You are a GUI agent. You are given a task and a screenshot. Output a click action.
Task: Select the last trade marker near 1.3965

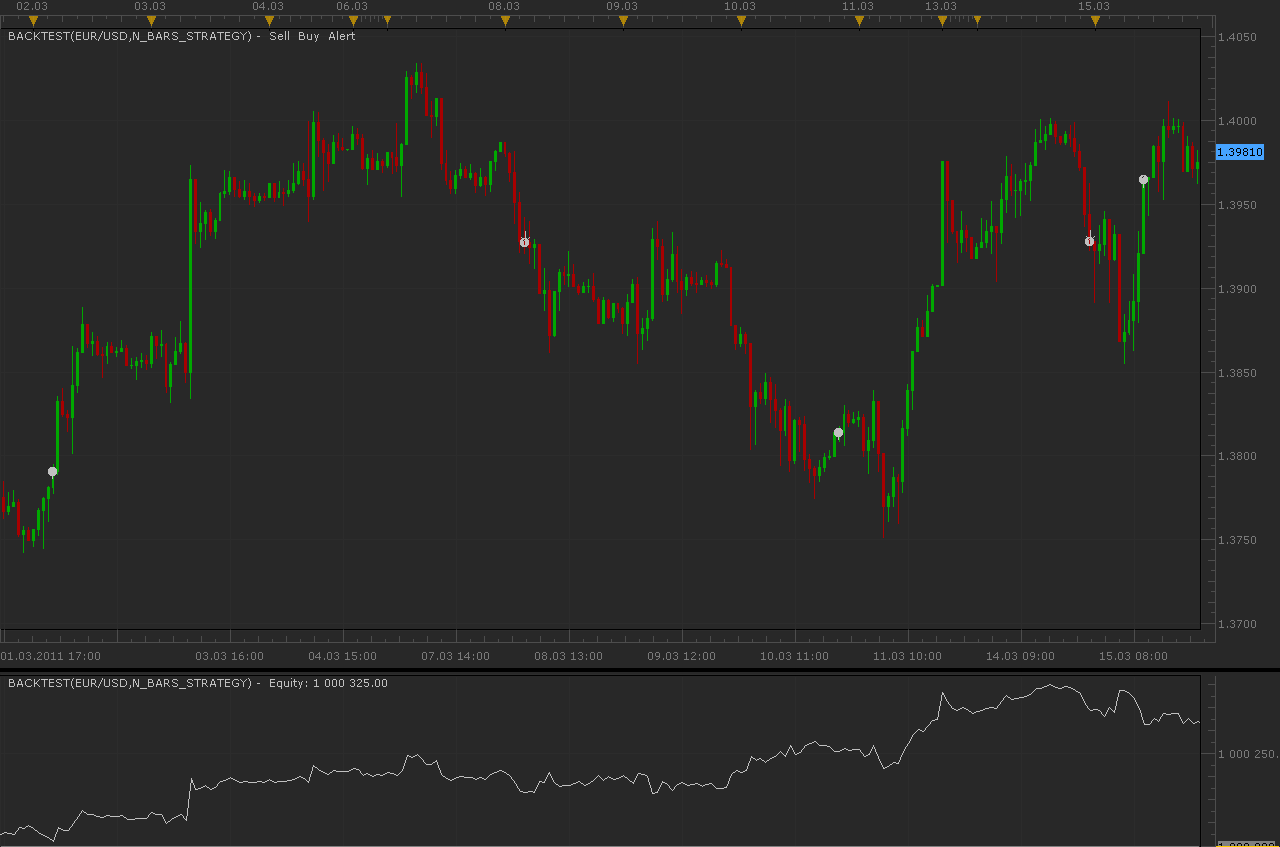[1143, 180]
